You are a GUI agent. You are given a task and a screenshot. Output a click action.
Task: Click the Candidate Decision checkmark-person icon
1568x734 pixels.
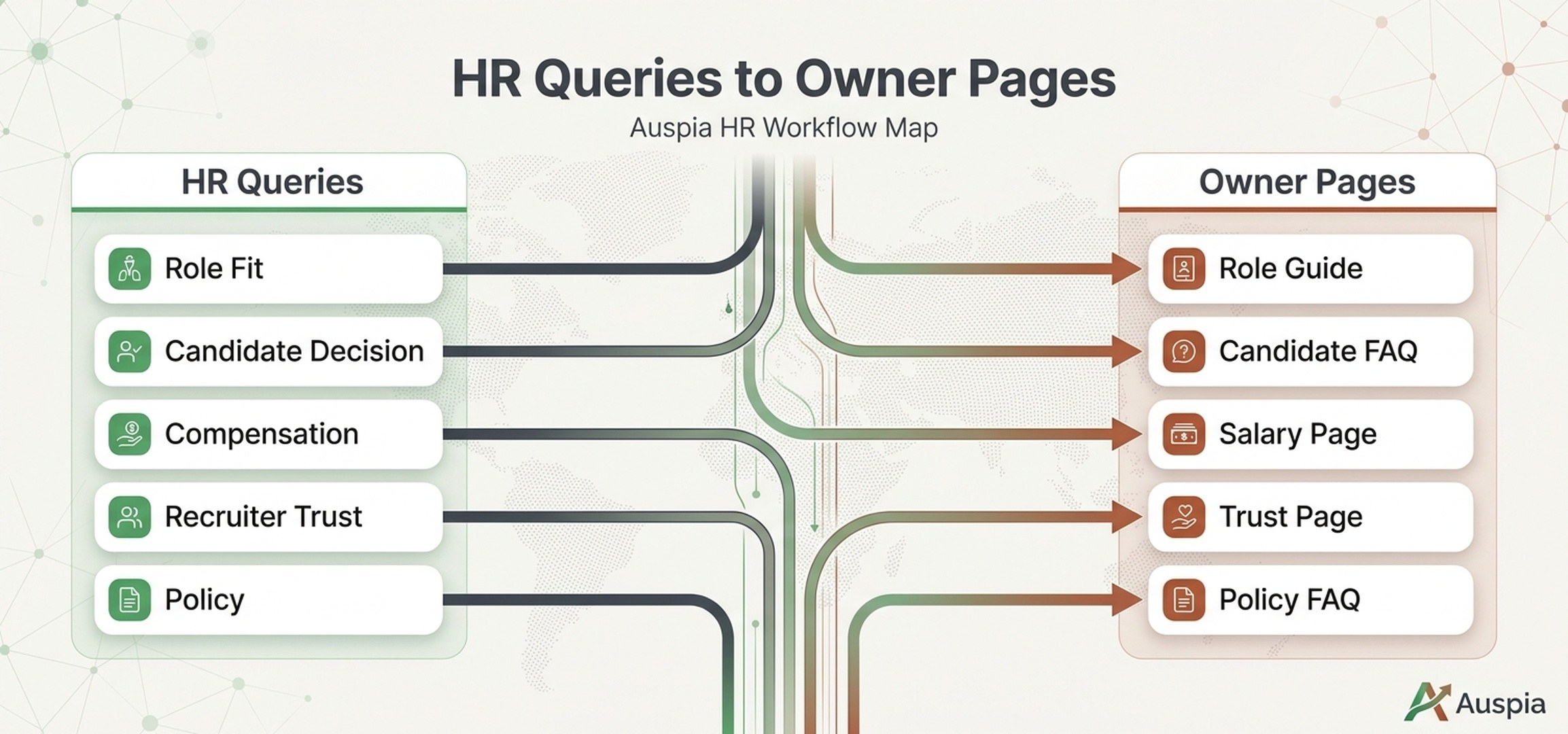(x=129, y=351)
